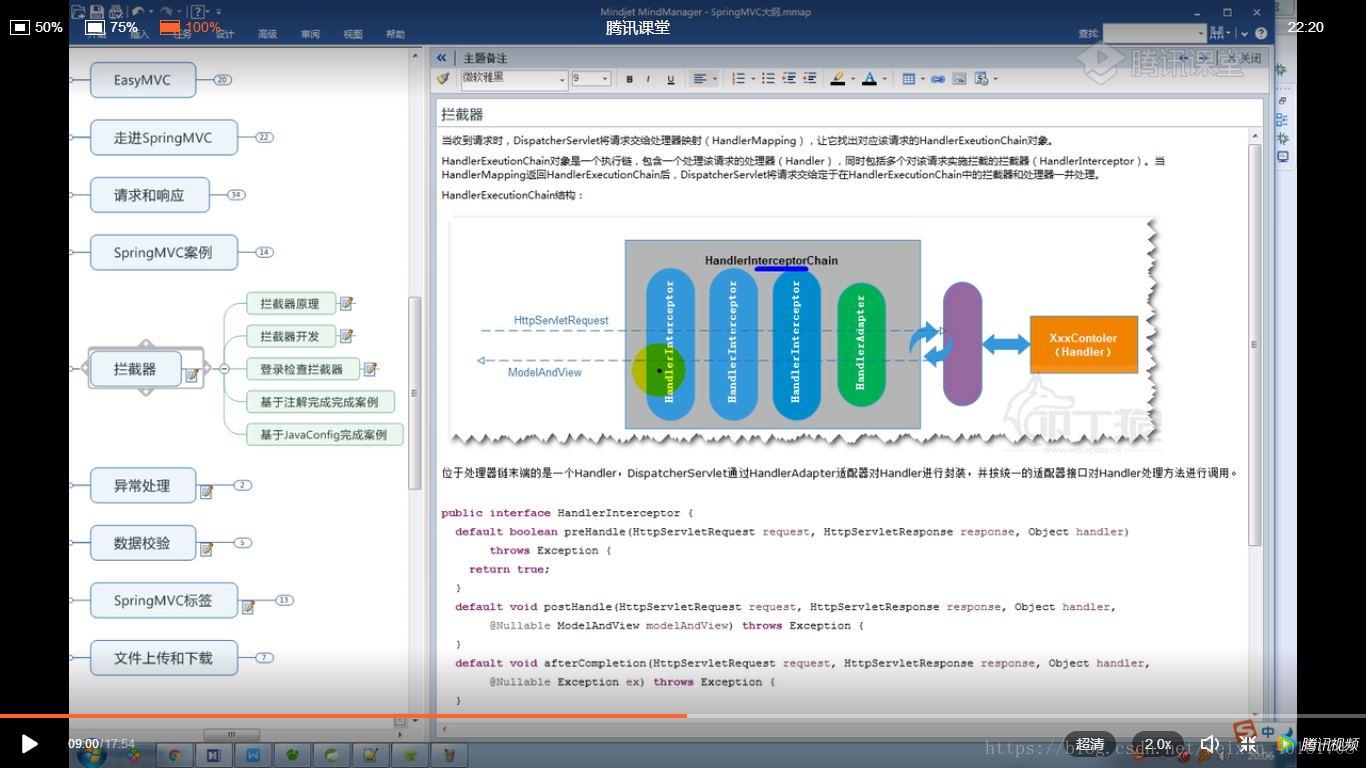Change the 2.0x playback speed
This screenshot has width=1366, height=768.
[1158, 744]
